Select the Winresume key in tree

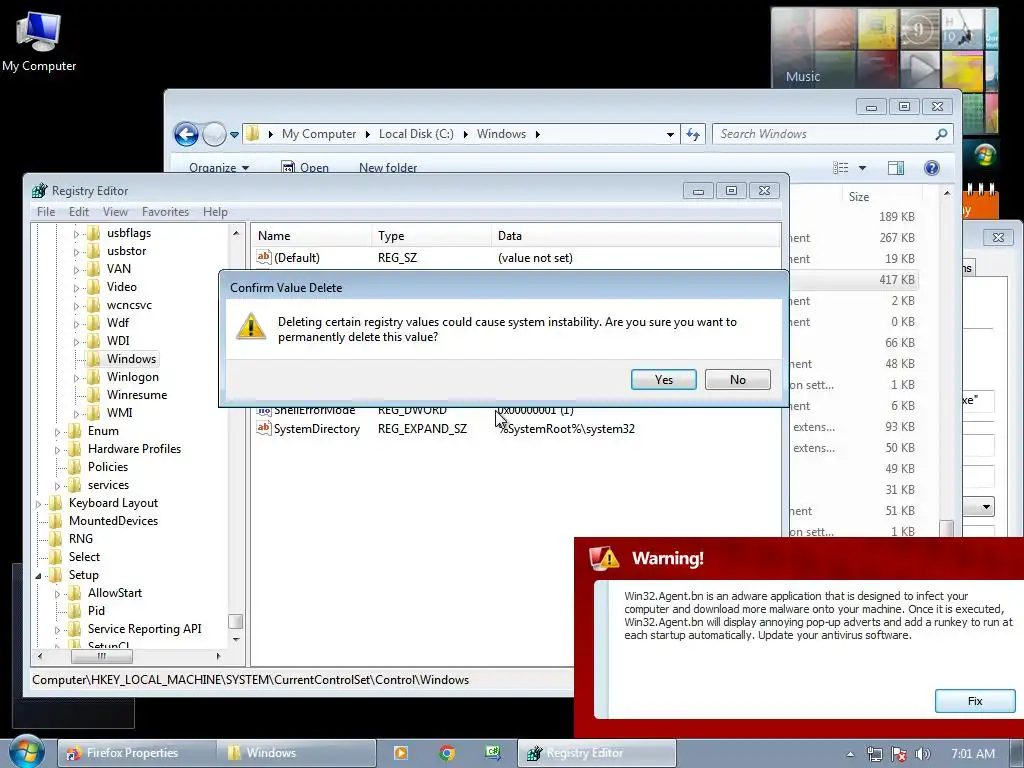pyautogui.click(x=136, y=394)
